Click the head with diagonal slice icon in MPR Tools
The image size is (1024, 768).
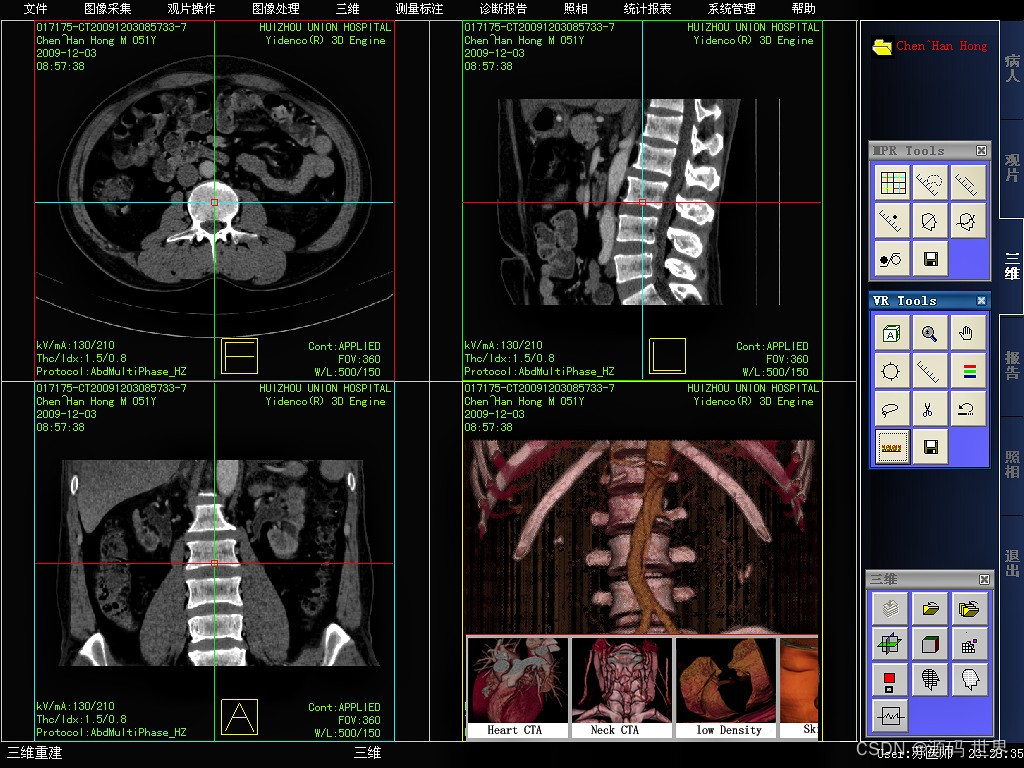(930, 221)
